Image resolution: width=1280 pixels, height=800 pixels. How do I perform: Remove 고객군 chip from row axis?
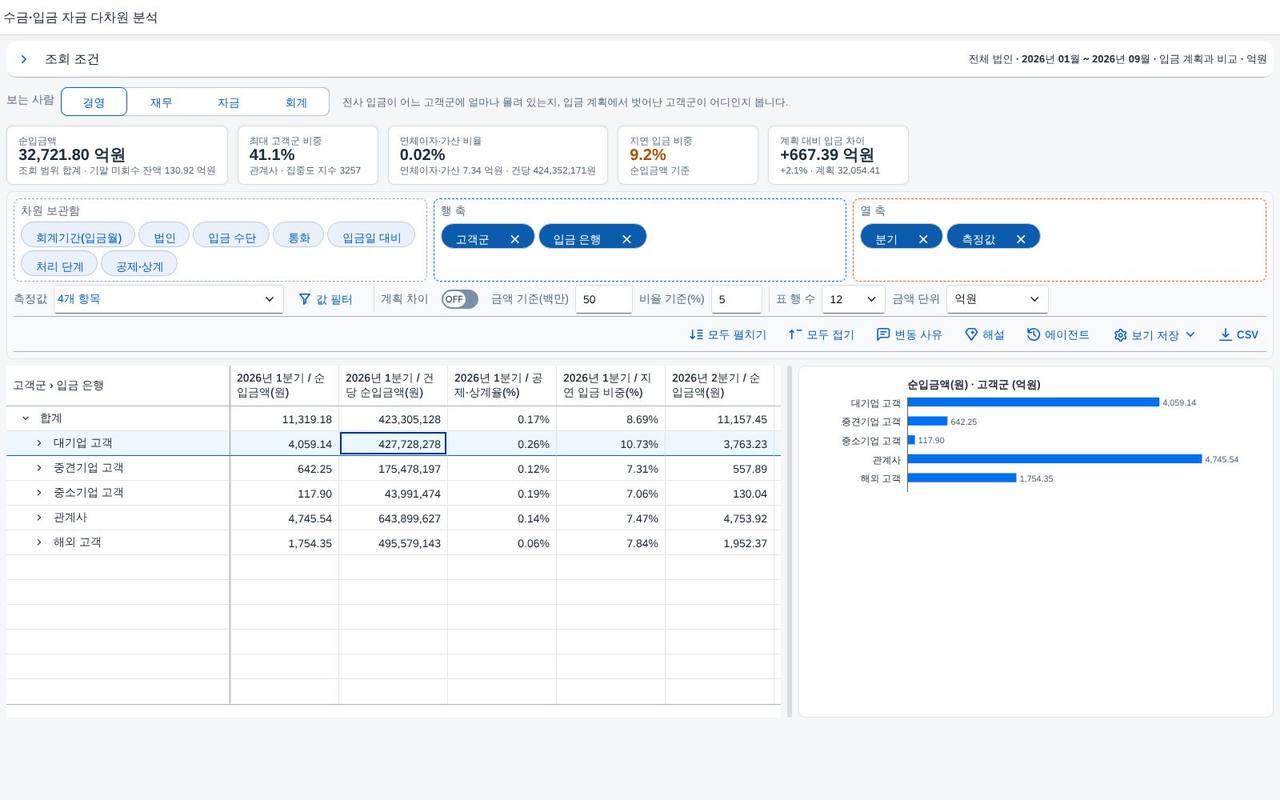click(515, 239)
